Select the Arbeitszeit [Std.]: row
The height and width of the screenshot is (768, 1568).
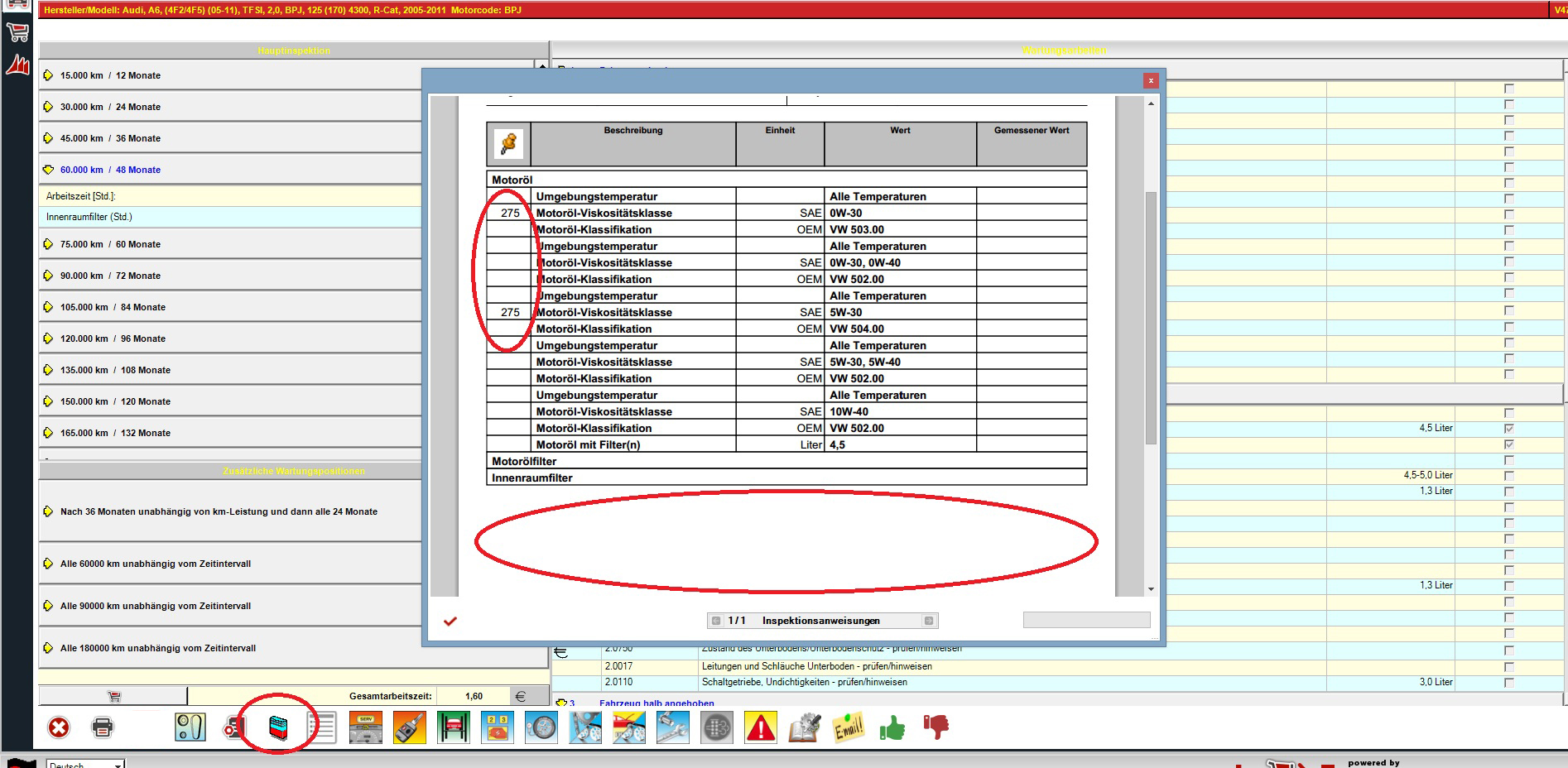(x=231, y=196)
